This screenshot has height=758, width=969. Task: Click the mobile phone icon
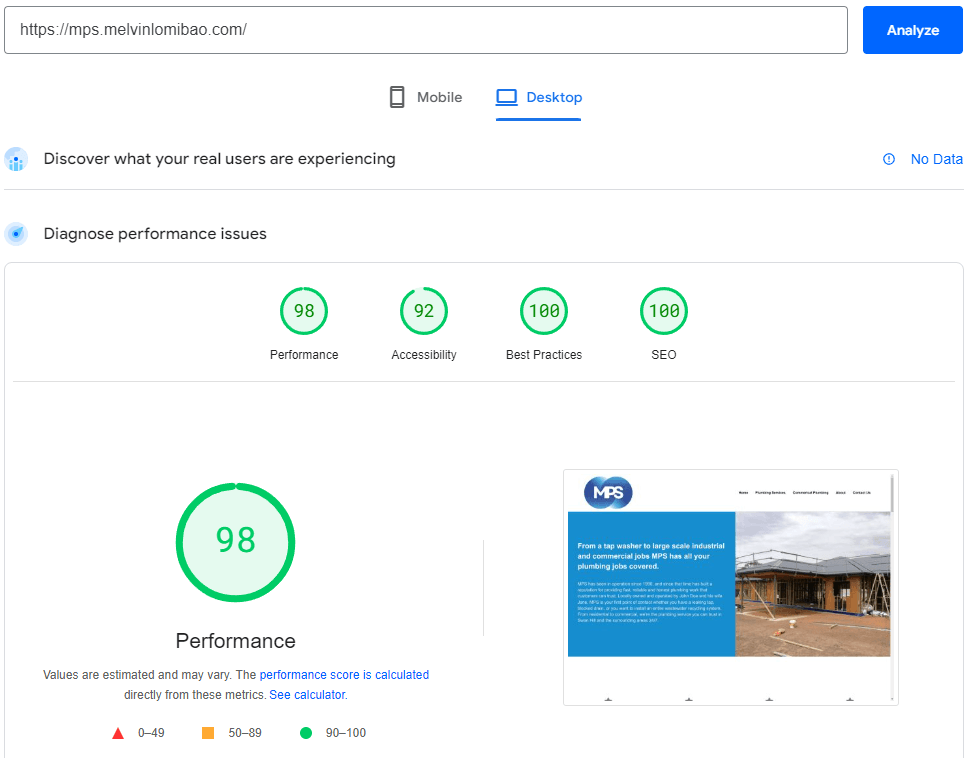coord(397,97)
